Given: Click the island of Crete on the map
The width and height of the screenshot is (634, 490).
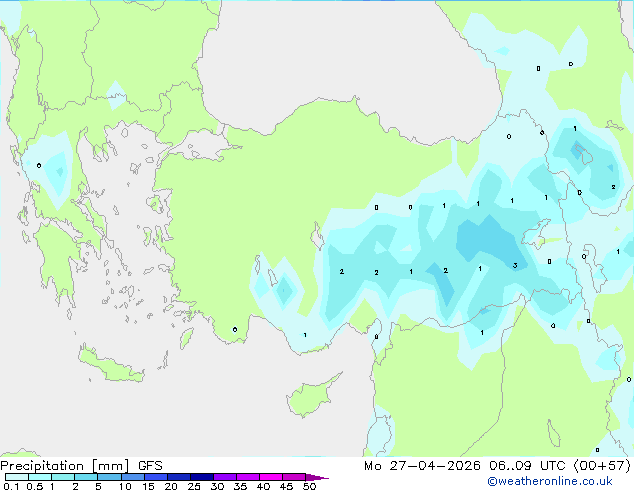Looking at the screenshot, I should tap(111, 366).
